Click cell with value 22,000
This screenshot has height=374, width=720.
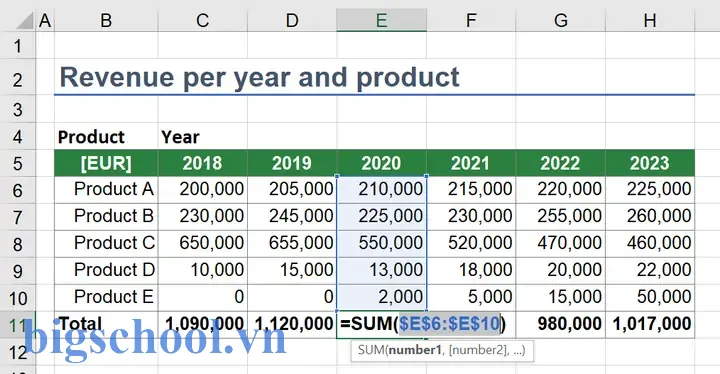[650, 270]
